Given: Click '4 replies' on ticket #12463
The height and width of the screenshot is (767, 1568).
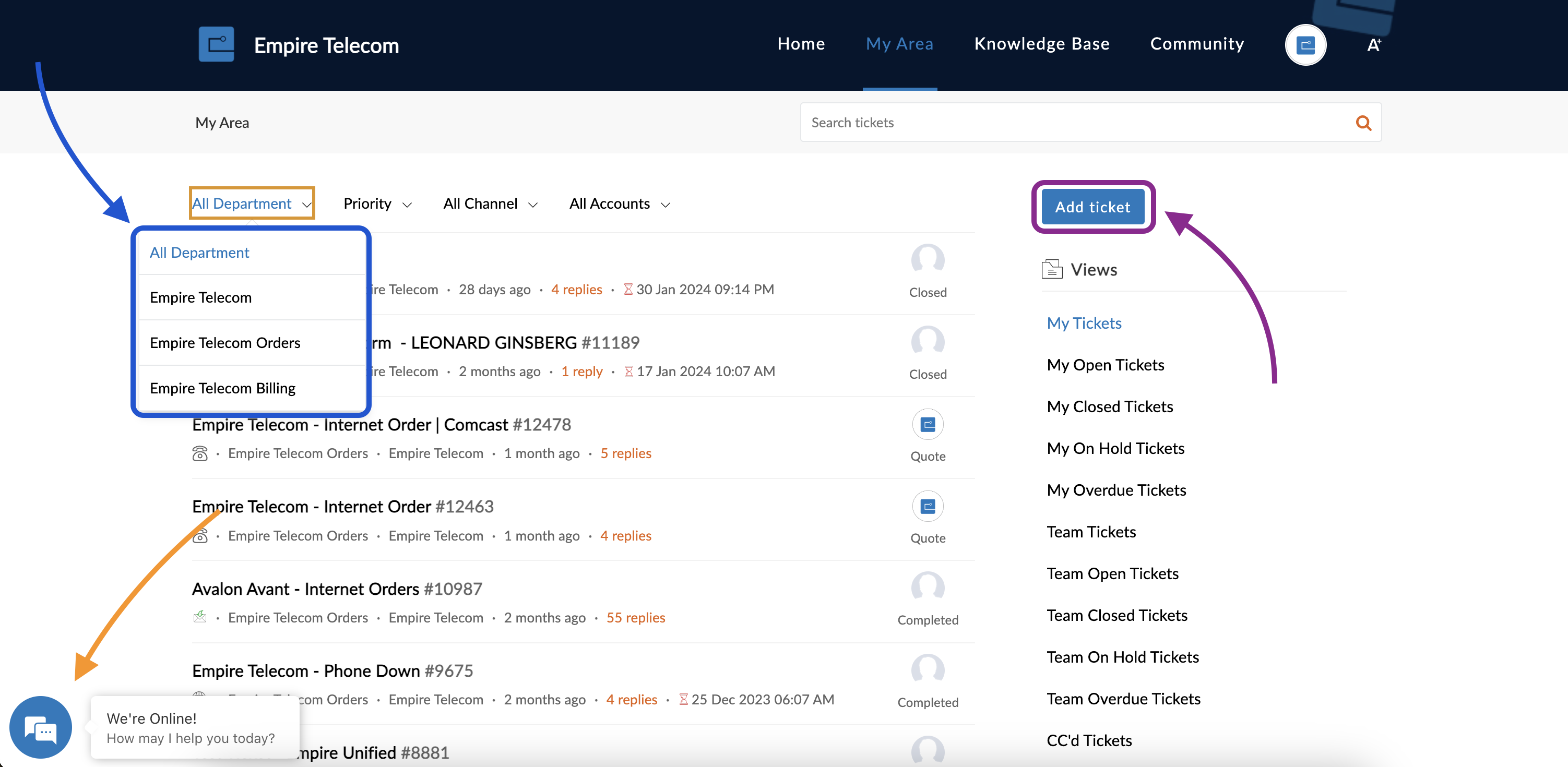Looking at the screenshot, I should 626,535.
